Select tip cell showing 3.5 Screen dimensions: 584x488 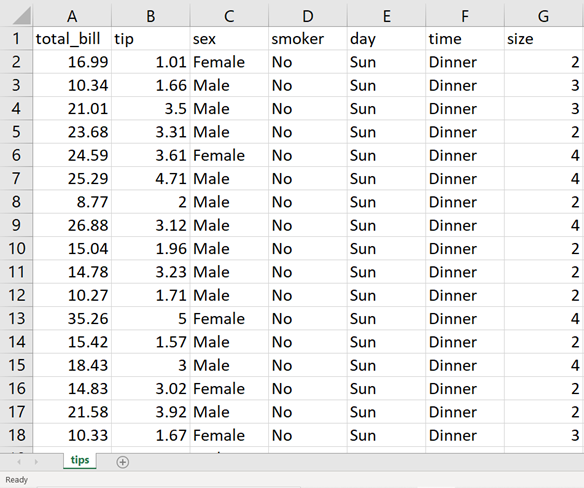tap(150, 109)
